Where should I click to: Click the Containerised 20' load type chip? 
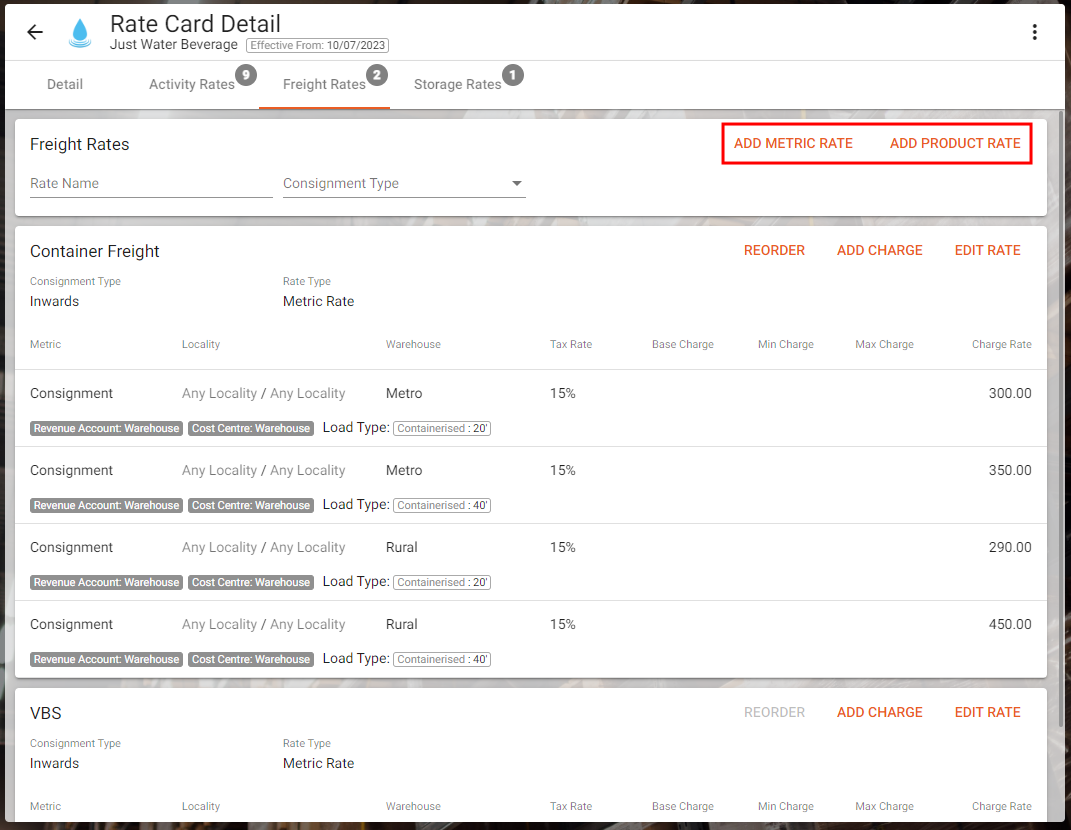[x=441, y=428]
